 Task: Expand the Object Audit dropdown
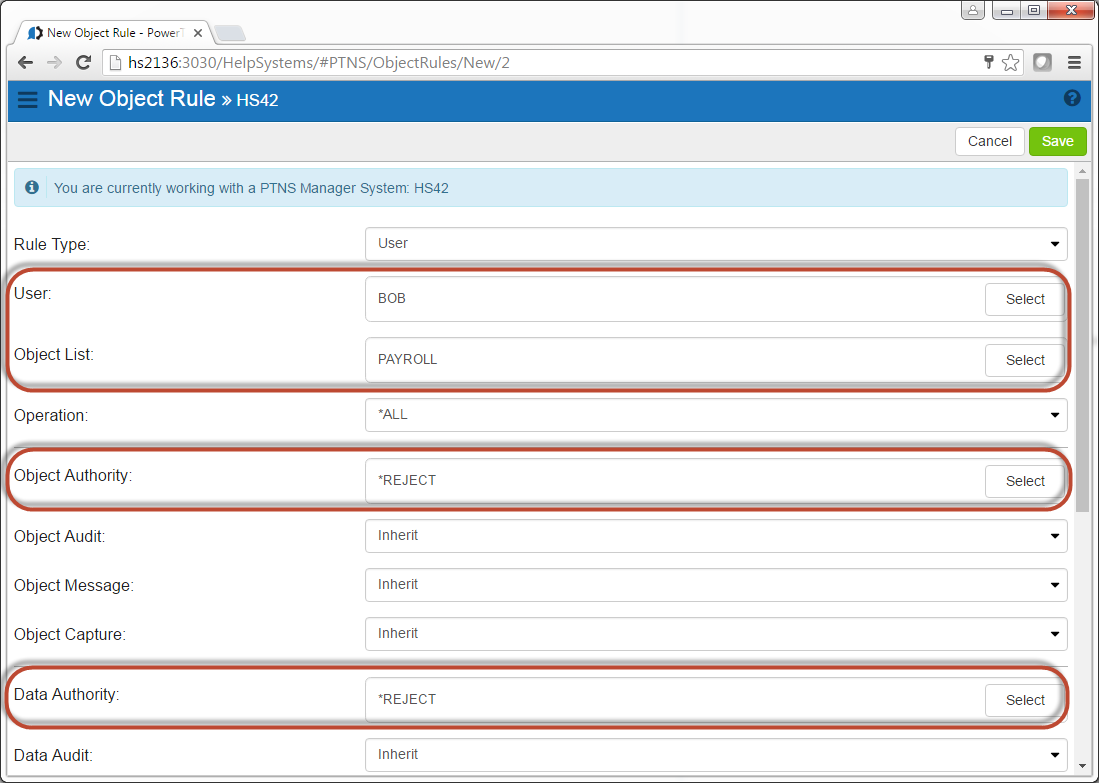(x=715, y=535)
